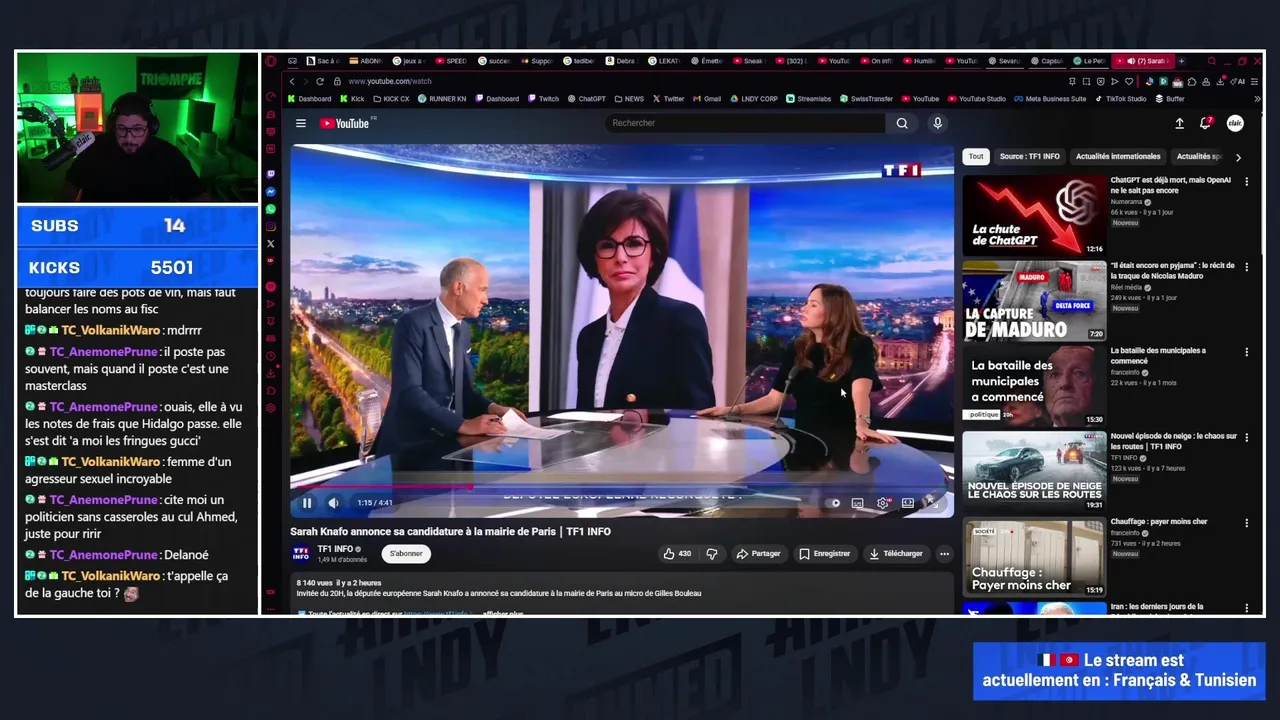Open a new browser tab with plus

coord(1181,61)
